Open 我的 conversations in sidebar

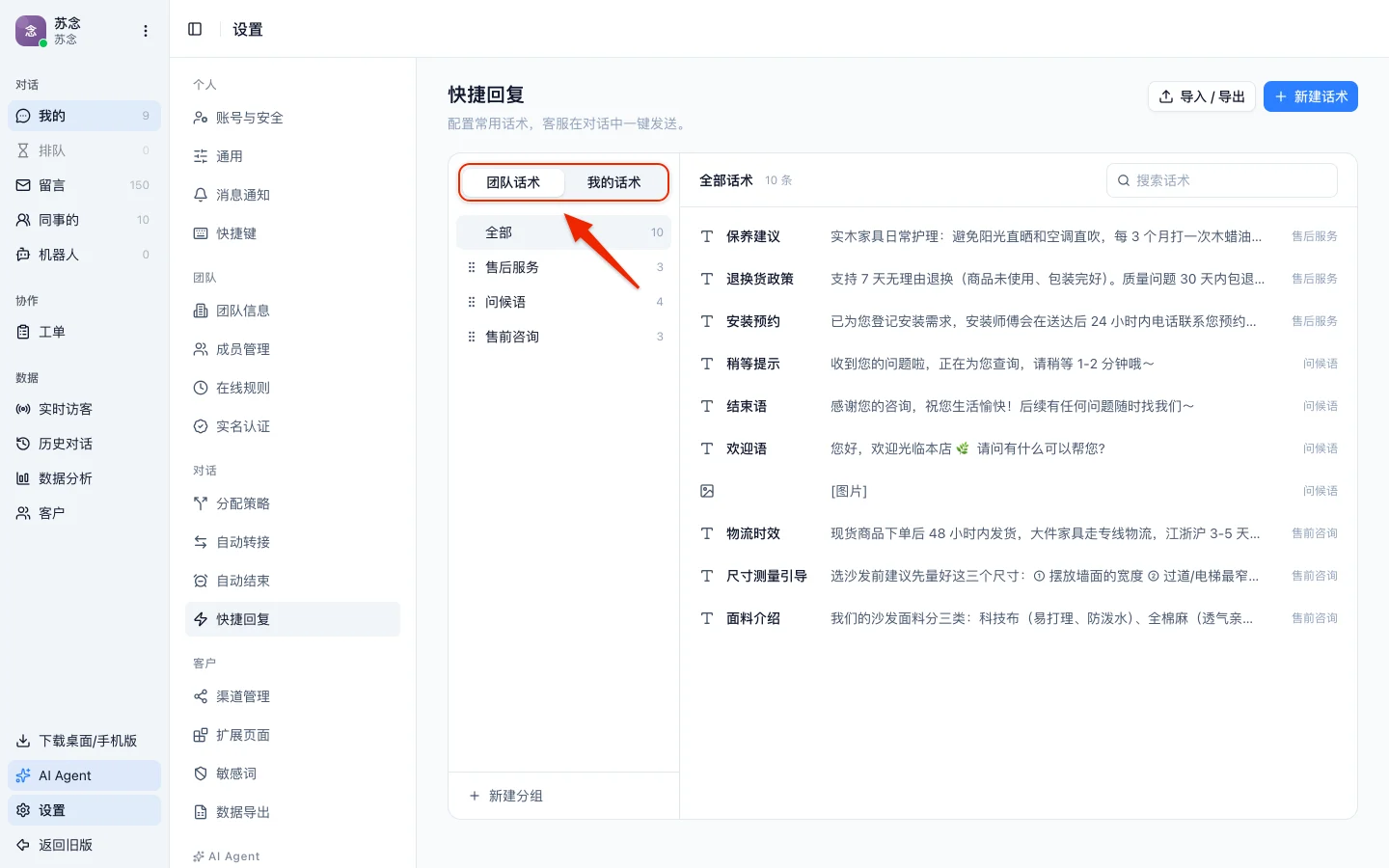pyautogui.click(x=84, y=116)
